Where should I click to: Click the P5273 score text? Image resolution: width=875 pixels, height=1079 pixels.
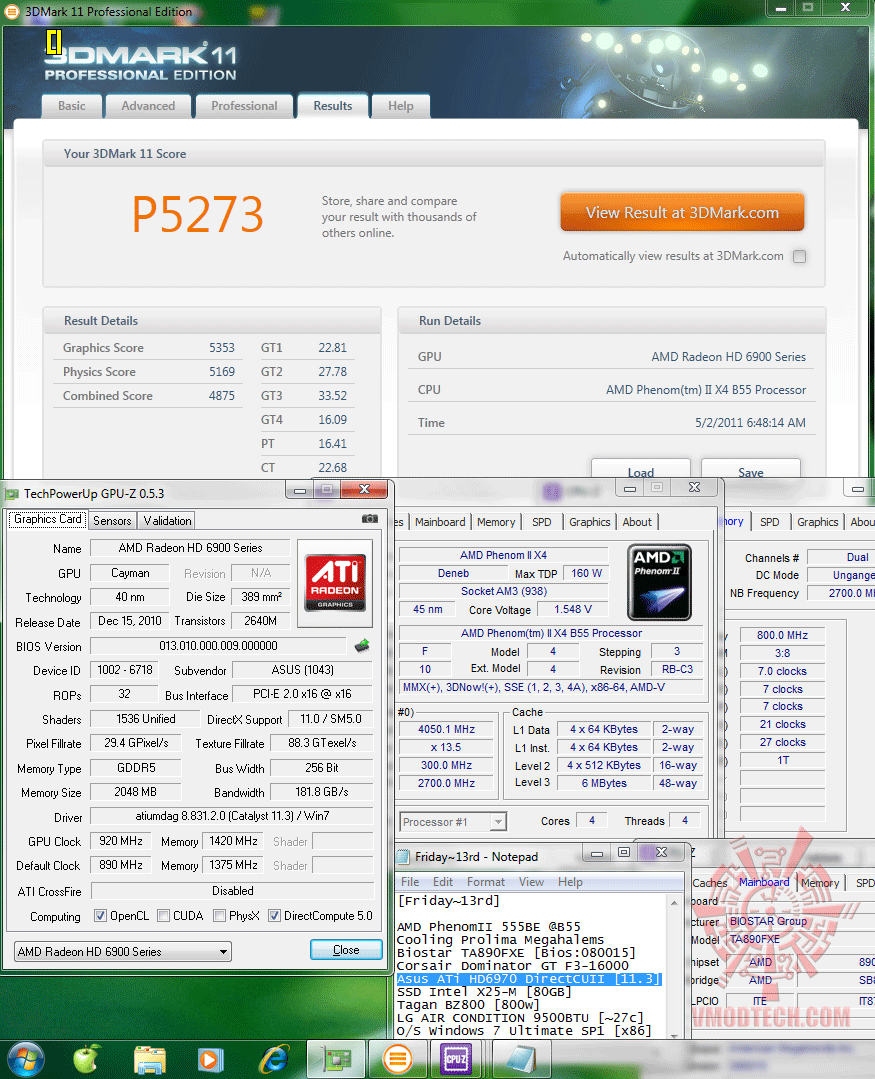197,214
